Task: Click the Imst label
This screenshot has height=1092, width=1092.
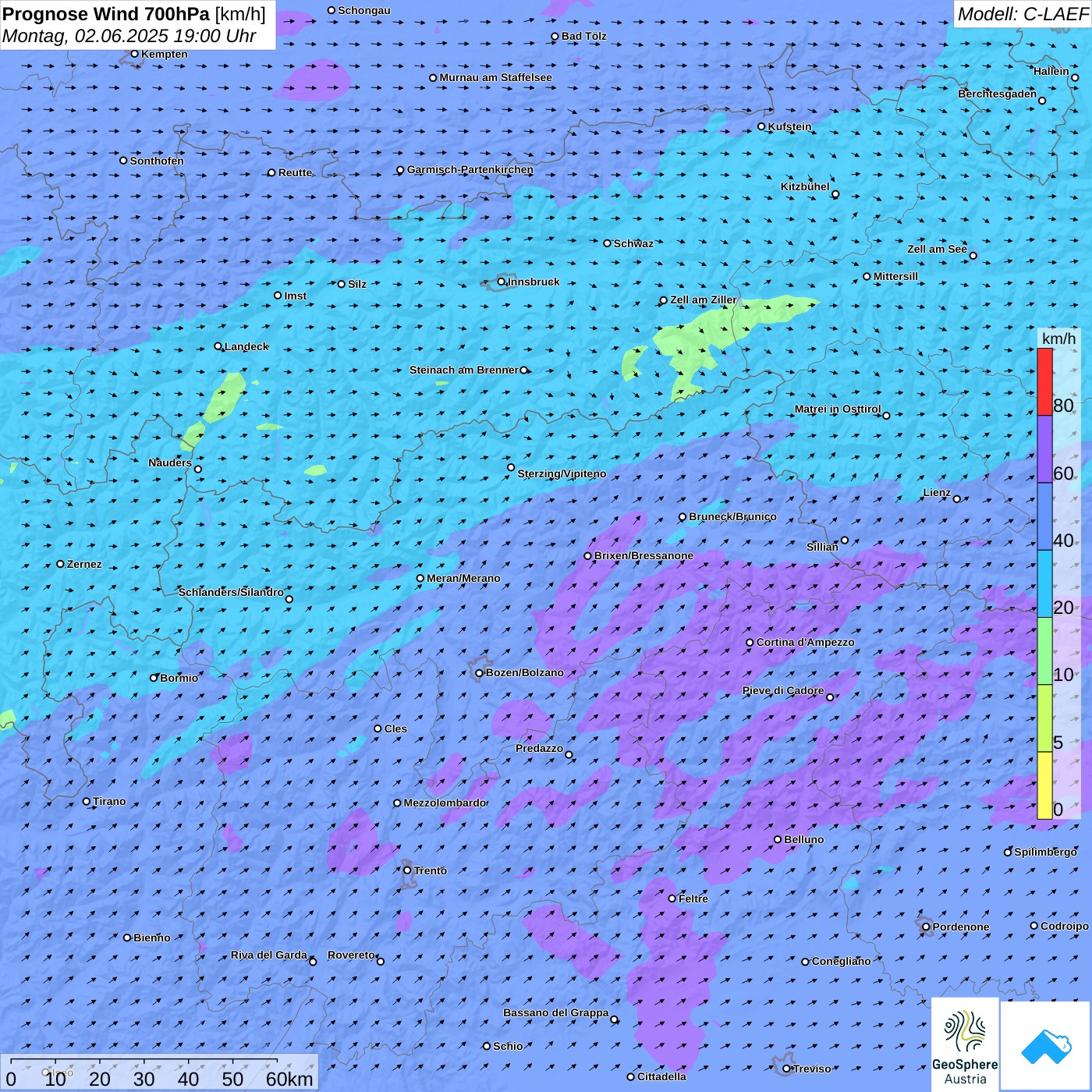Action: (x=296, y=296)
